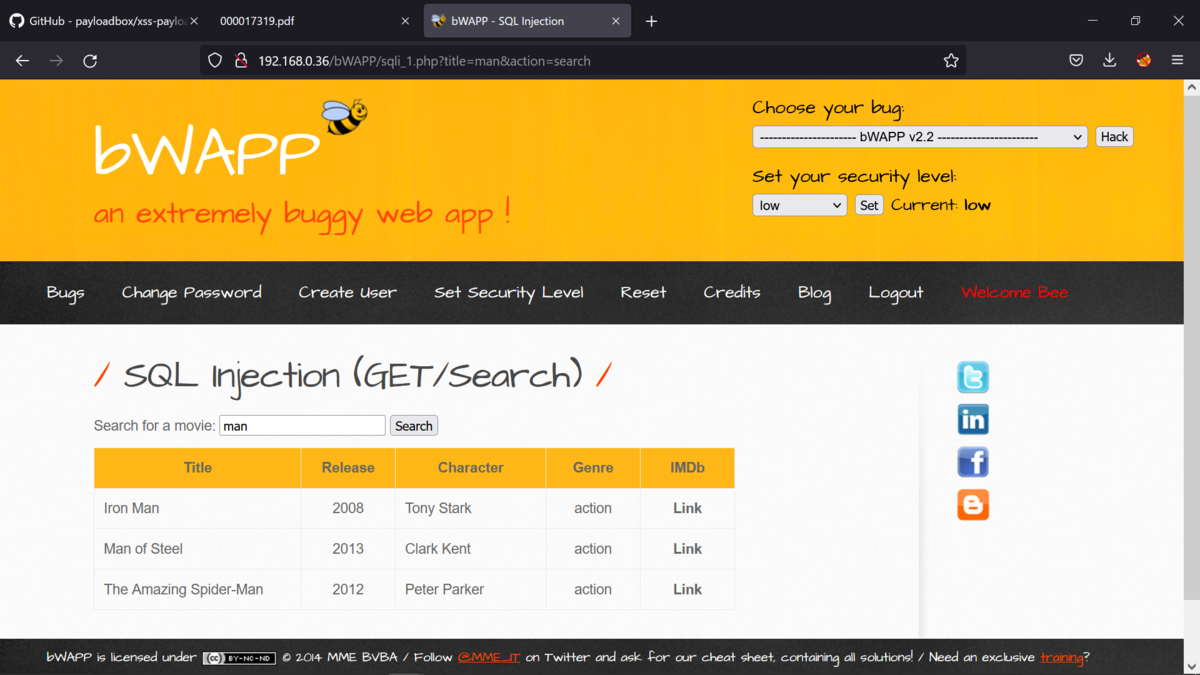The image size is (1200, 675).
Task: Open Set Security Level menu item
Action: click(x=509, y=293)
